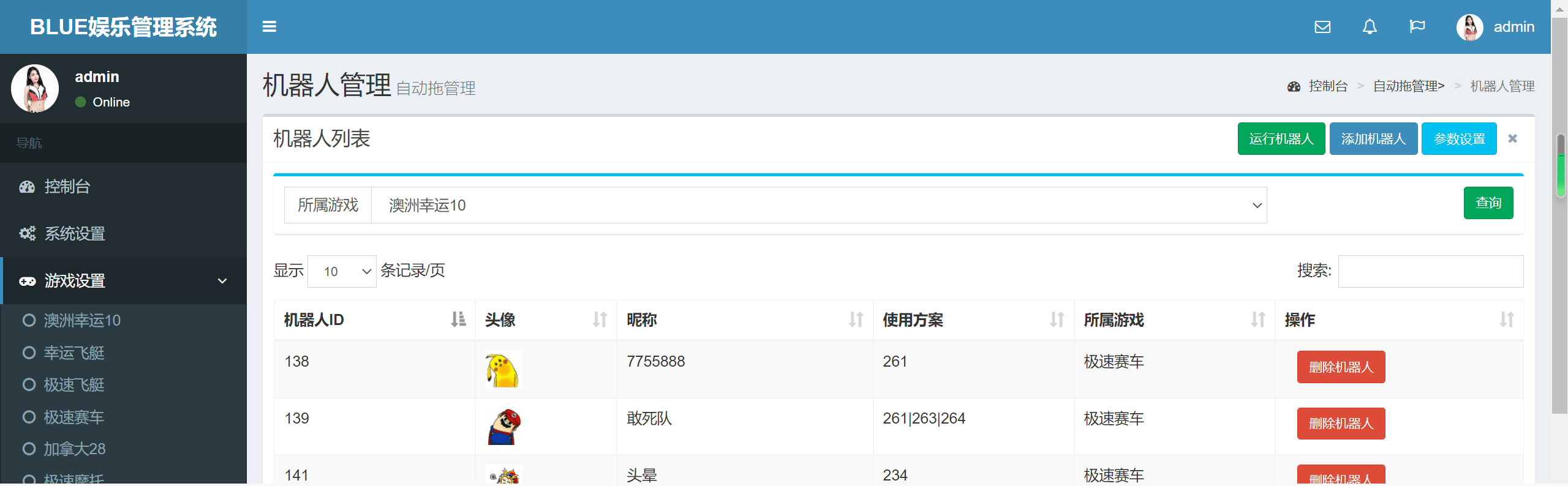Focus the 搜索 search input field
The width and height of the screenshot is (1568, 486).
click(1431, 271)
